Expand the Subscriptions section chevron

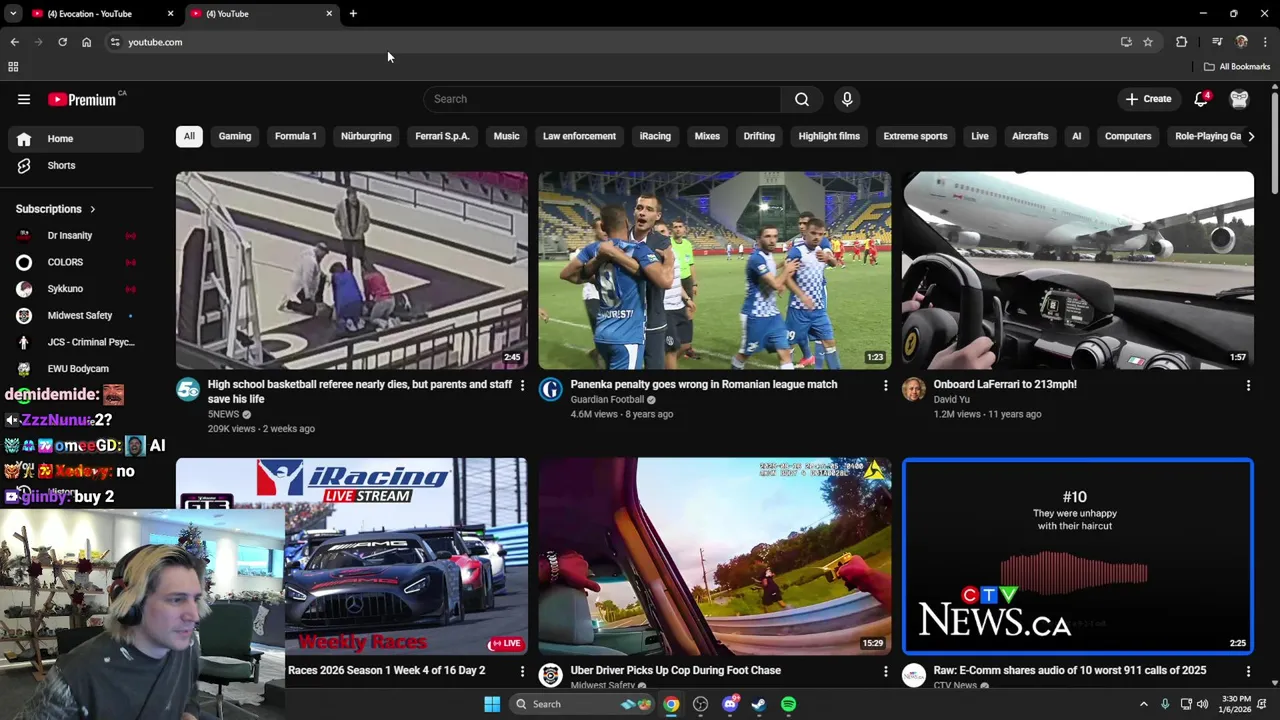(92, 209)
